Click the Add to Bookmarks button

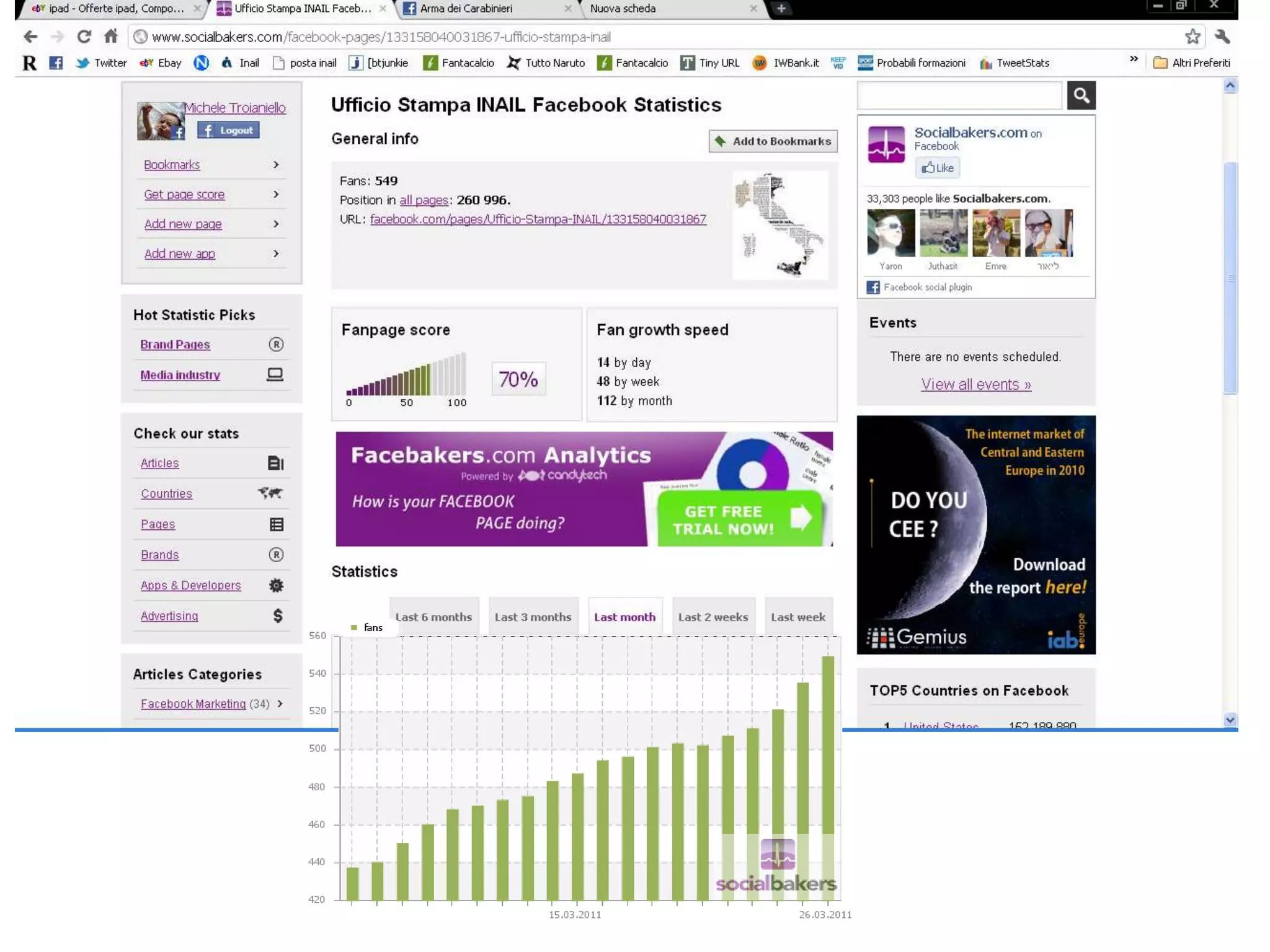(773, 141)
